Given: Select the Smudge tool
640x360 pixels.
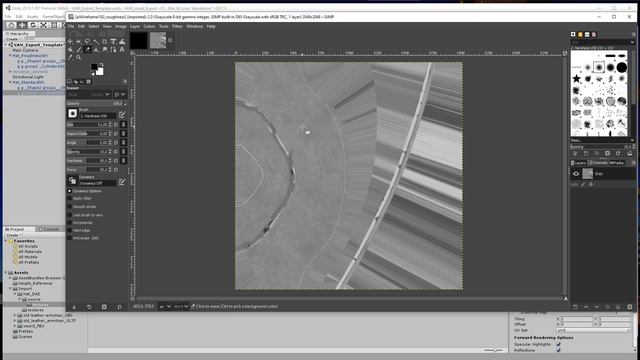Looking at the screenshot, I should coord(105,49).
